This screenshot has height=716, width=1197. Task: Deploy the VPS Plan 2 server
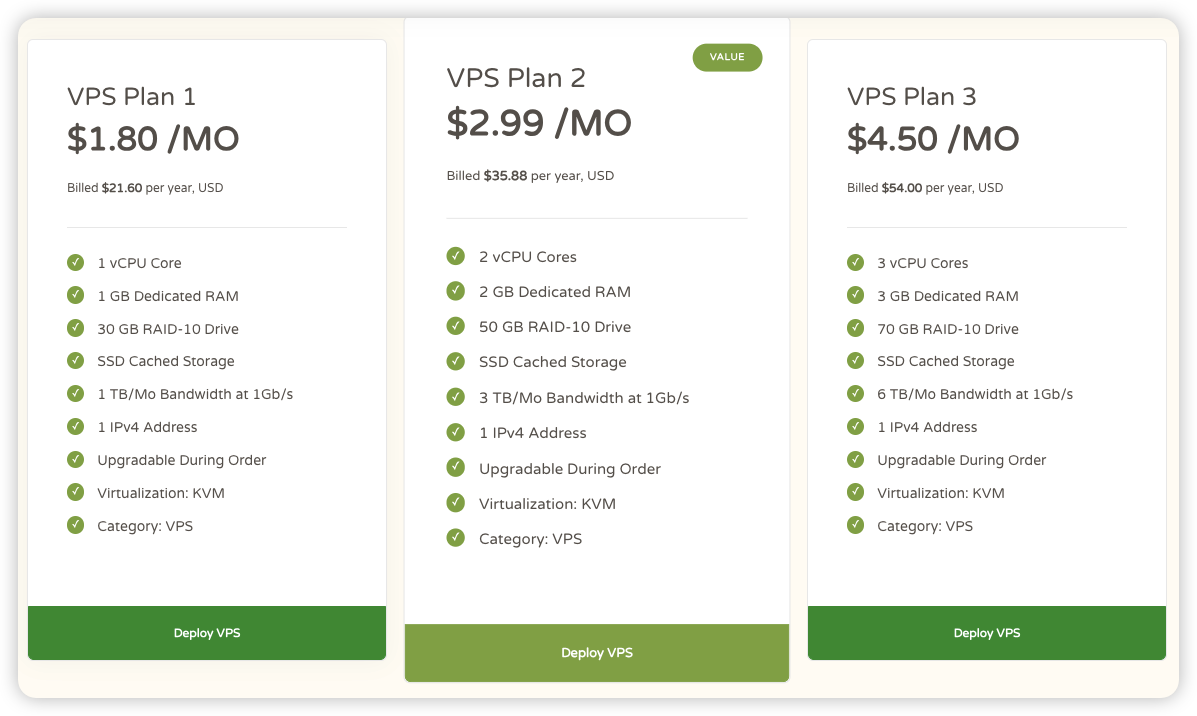[597, 653]
